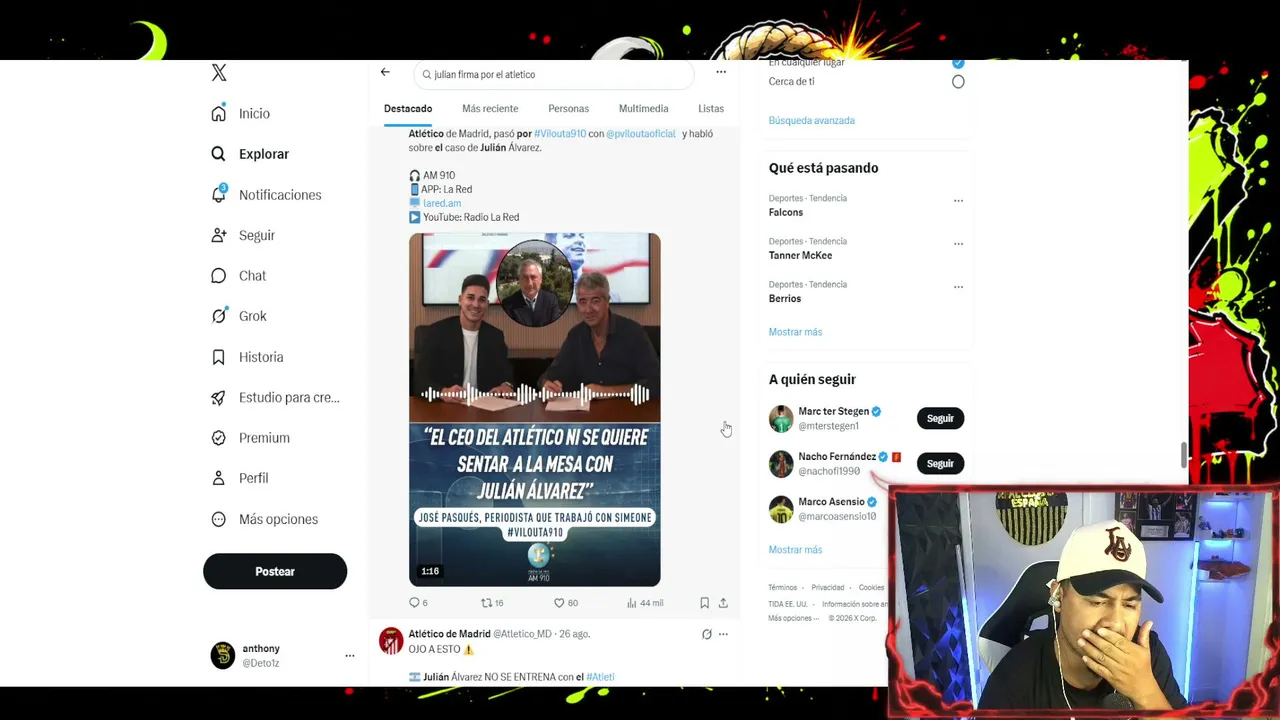The image size is (1280, 720).
Task: Click the X logo in the sidebar
Action: point(219,73)
